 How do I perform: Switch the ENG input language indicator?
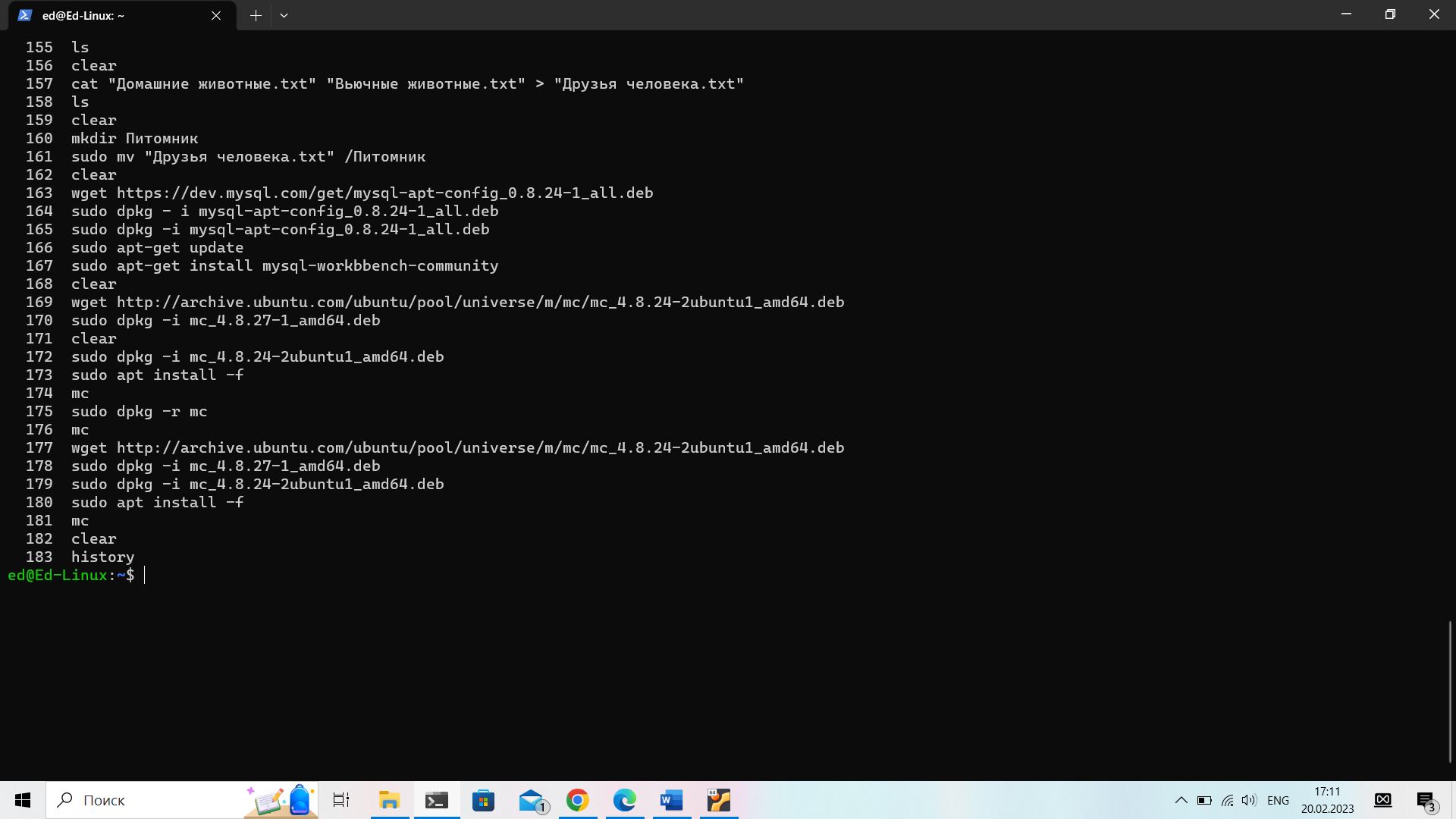[1278, 800]
